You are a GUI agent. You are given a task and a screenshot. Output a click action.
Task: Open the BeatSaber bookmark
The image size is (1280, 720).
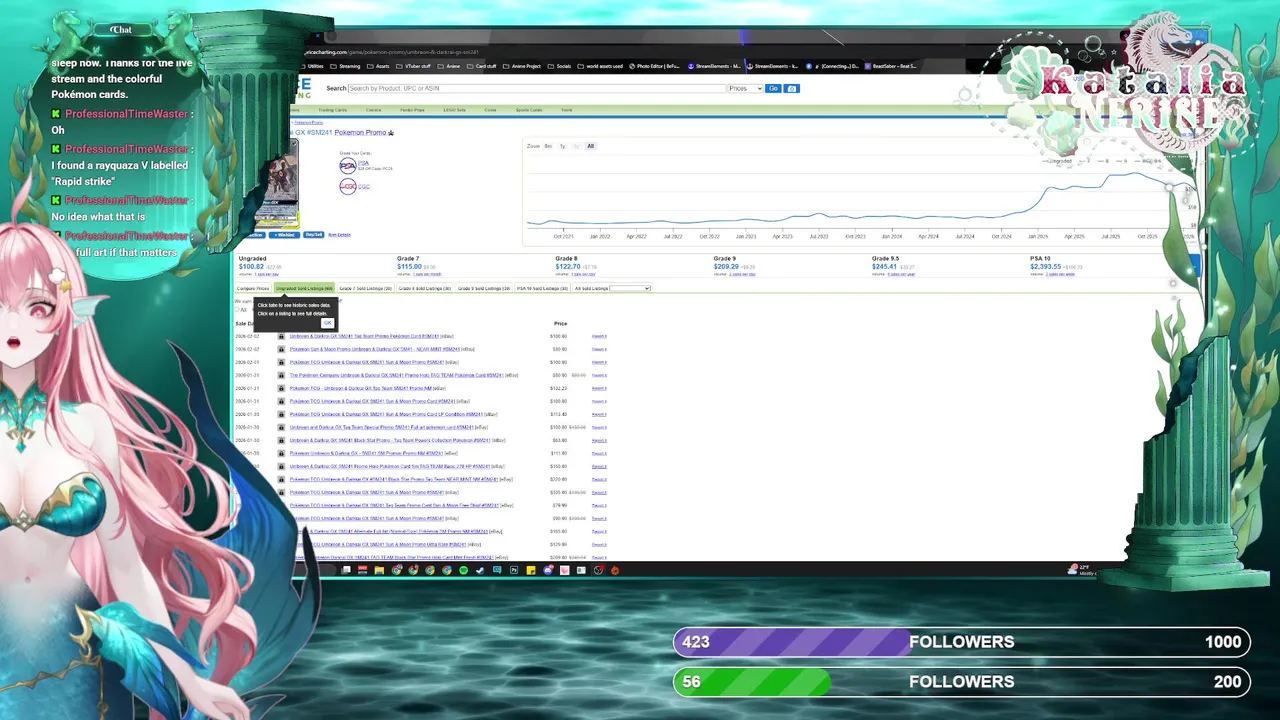tap(891, 66)
